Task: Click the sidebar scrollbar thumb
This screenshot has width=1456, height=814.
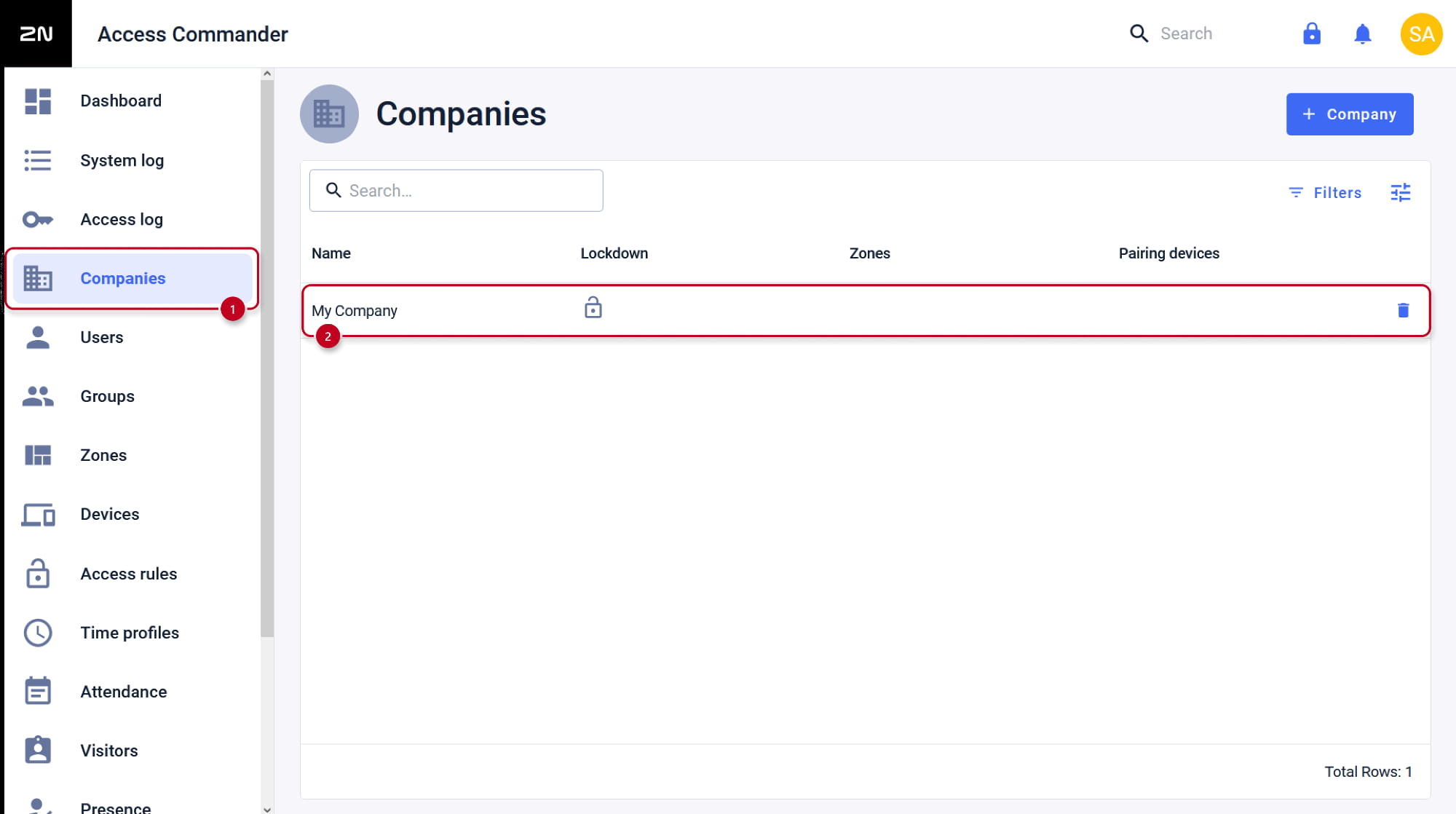Action: 267,358
